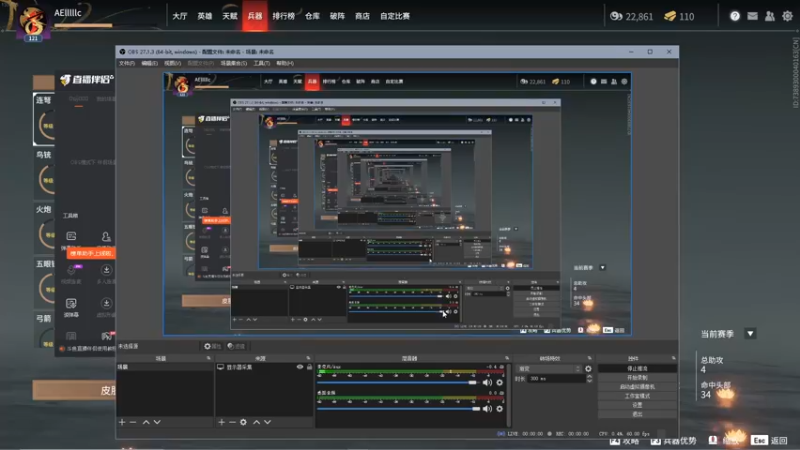Expand the 当前赛季 season dropdown arrow

(x=750, y=334)
